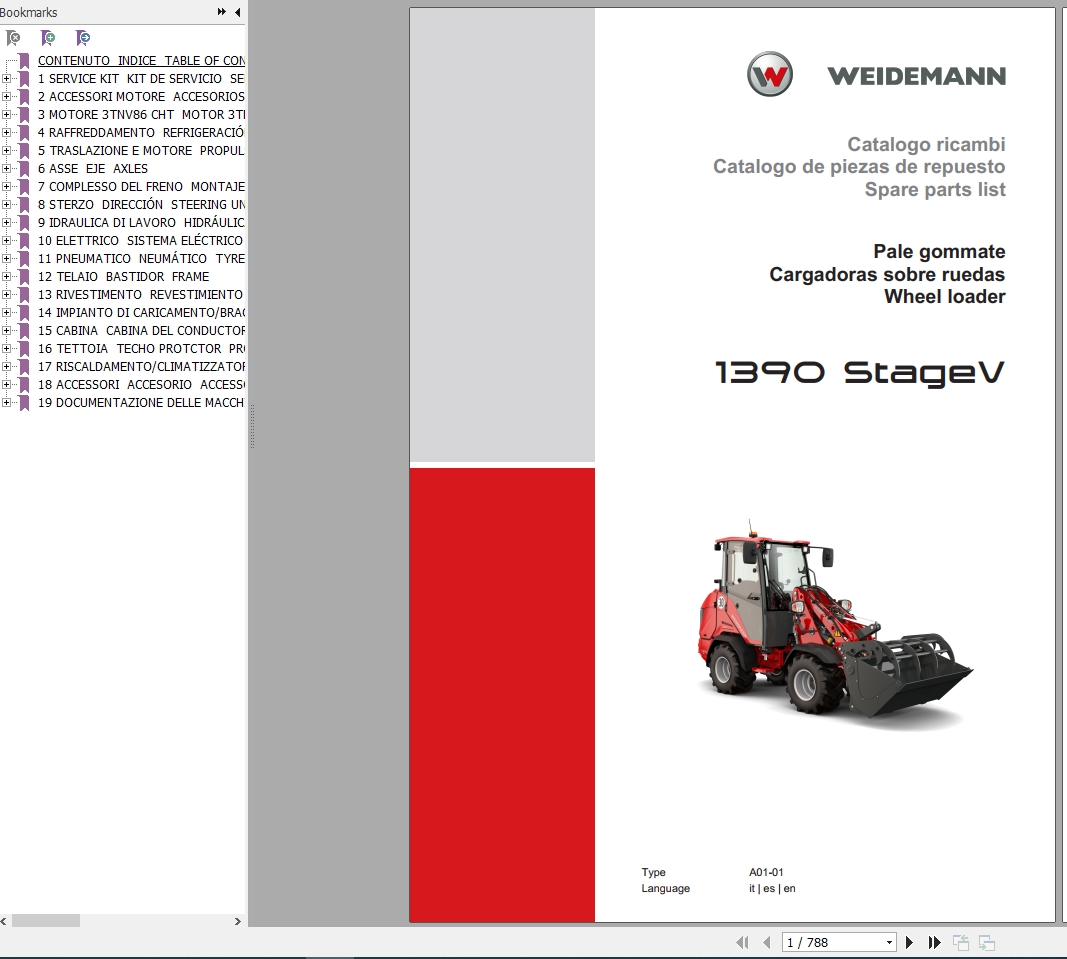
Task: Select bookmark 6 ASSE EJE AXLES
Action: 93,168
